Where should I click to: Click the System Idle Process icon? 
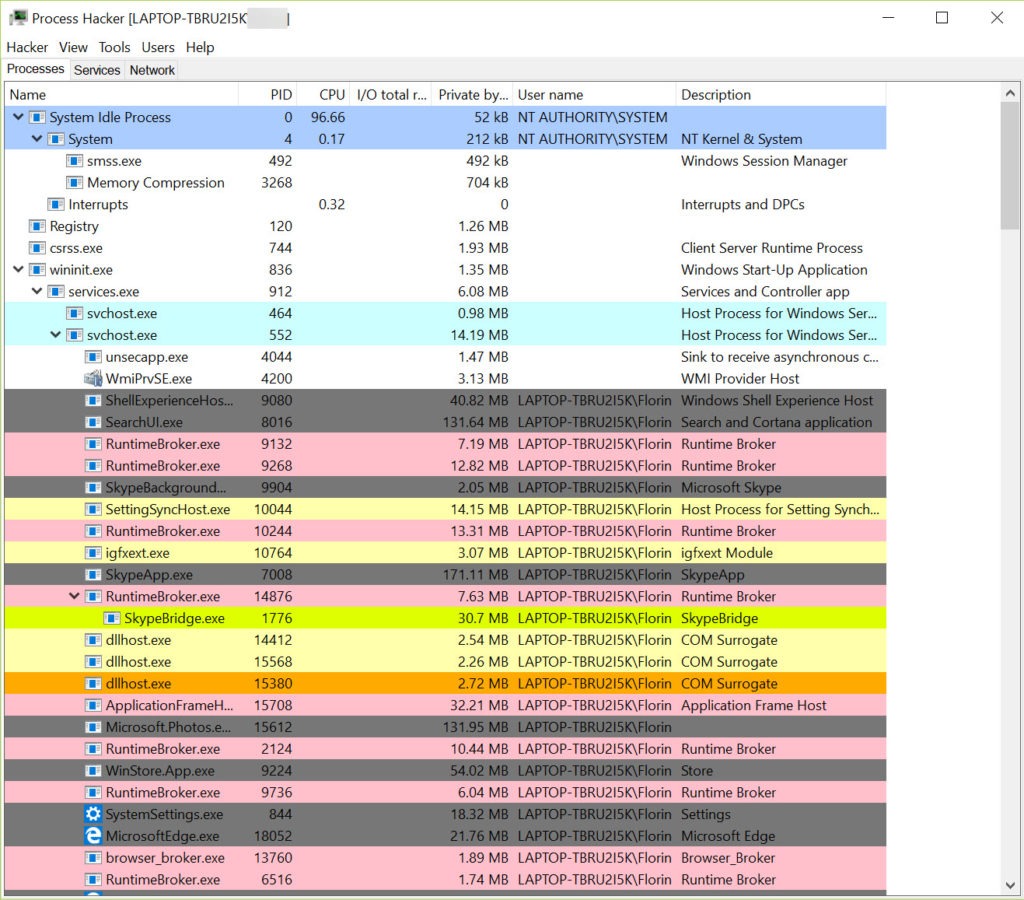point(38,118)
